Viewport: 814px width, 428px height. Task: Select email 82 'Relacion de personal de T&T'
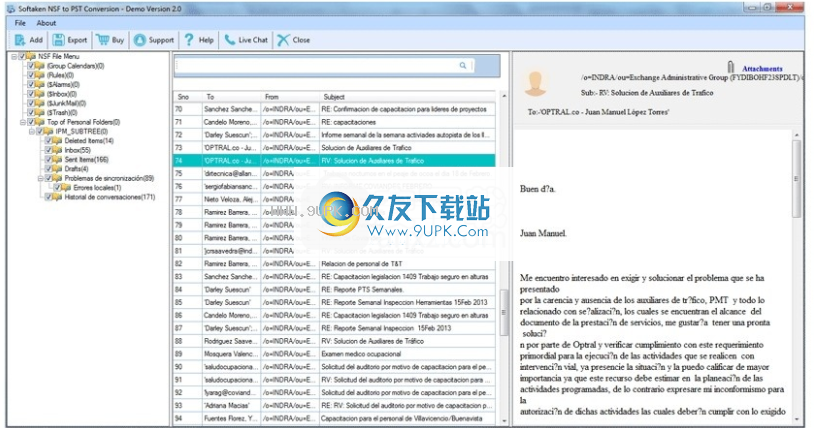click(334, 264)
